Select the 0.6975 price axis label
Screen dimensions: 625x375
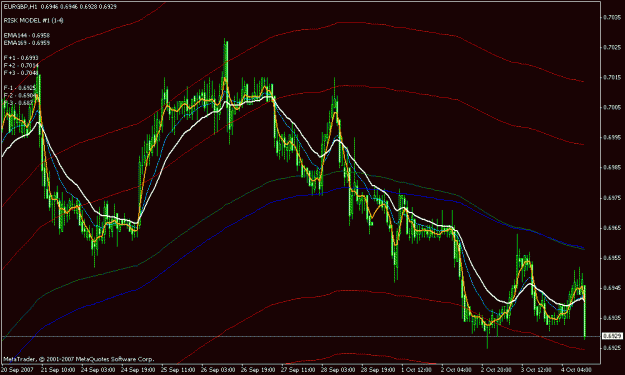[x=611, y=198]
